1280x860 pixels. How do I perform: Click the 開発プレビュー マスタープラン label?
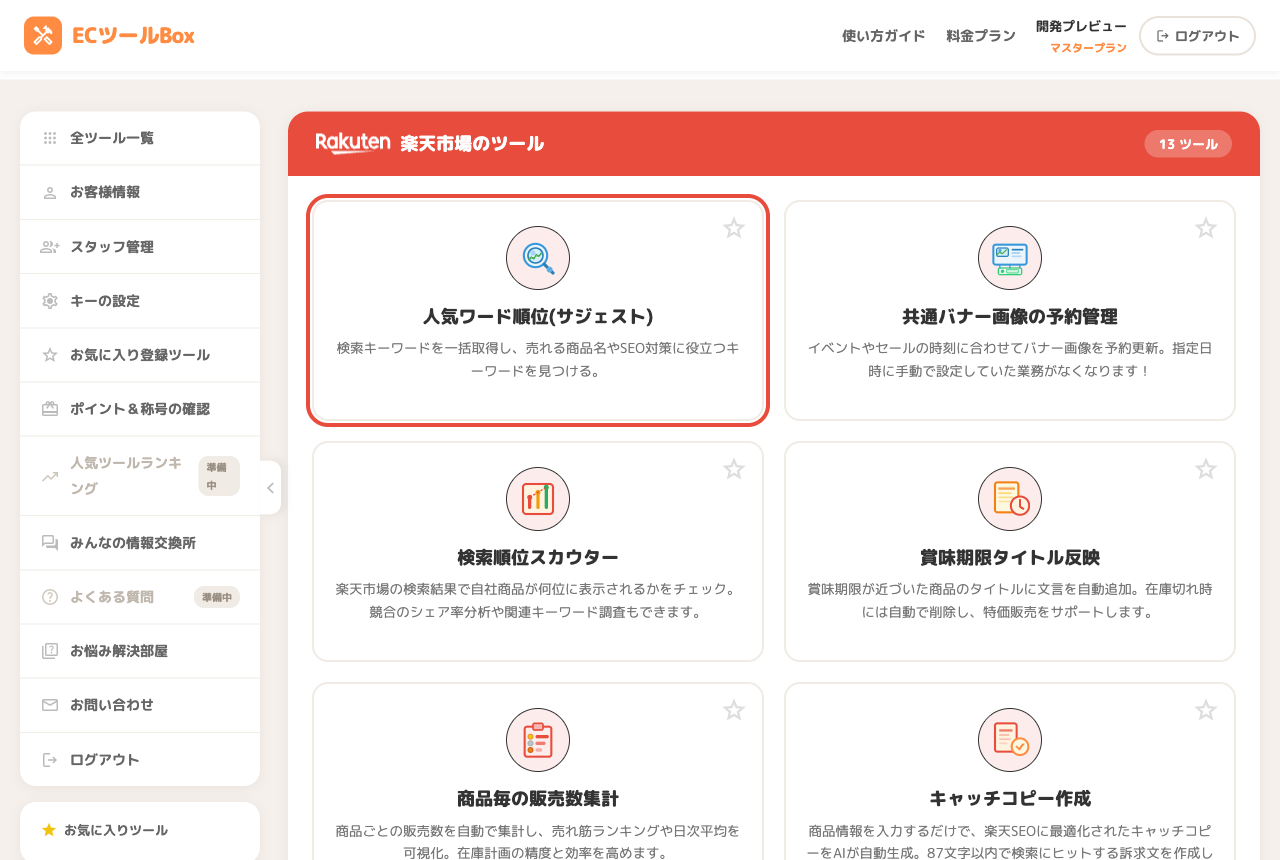tap(1081, 36)
